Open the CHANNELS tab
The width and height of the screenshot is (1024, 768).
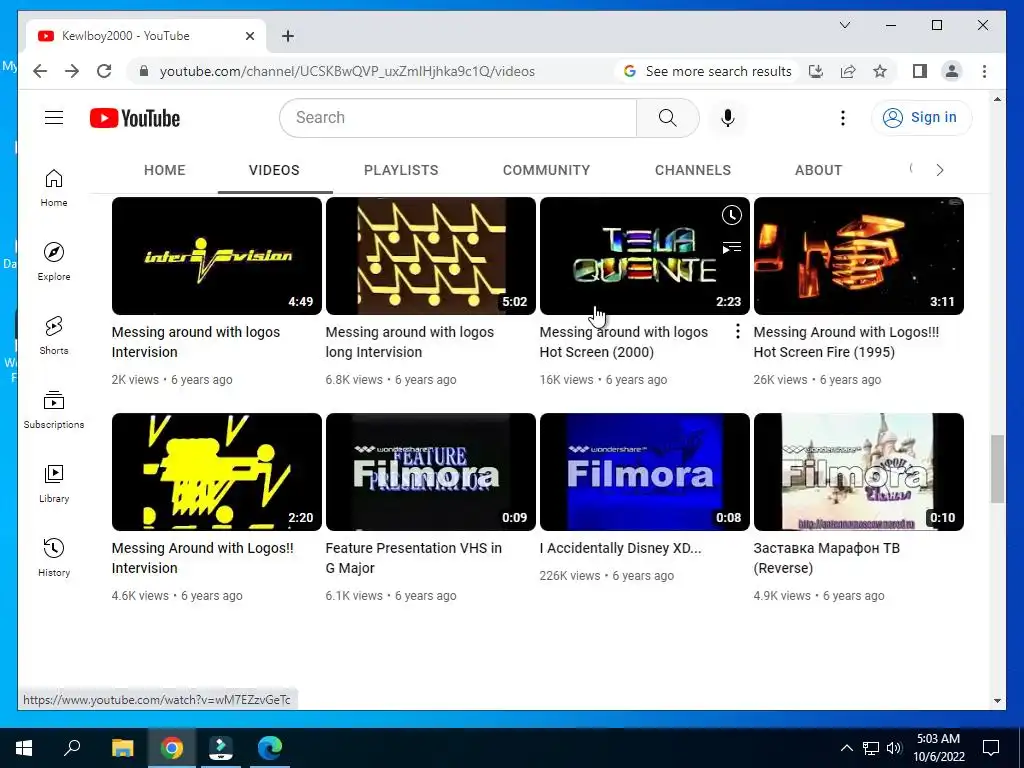point(693,170)
